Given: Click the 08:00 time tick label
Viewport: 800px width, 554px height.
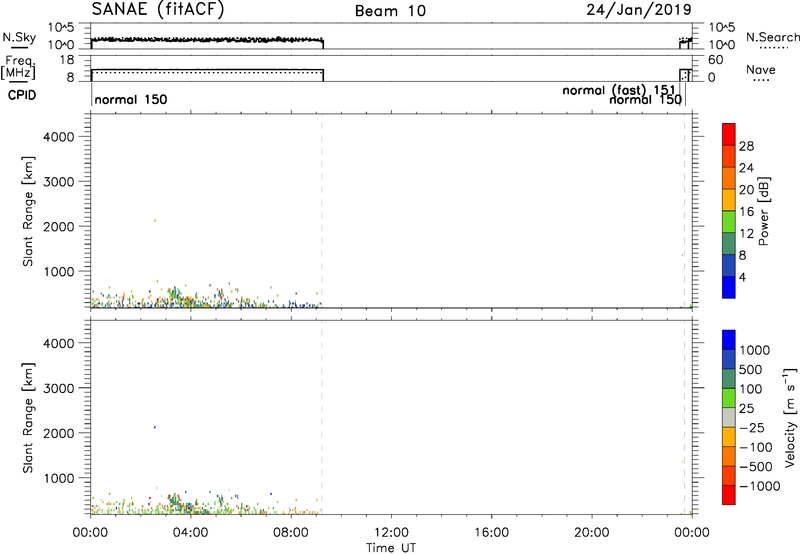Looking at the screenshot, I should [x=291, y=533].
